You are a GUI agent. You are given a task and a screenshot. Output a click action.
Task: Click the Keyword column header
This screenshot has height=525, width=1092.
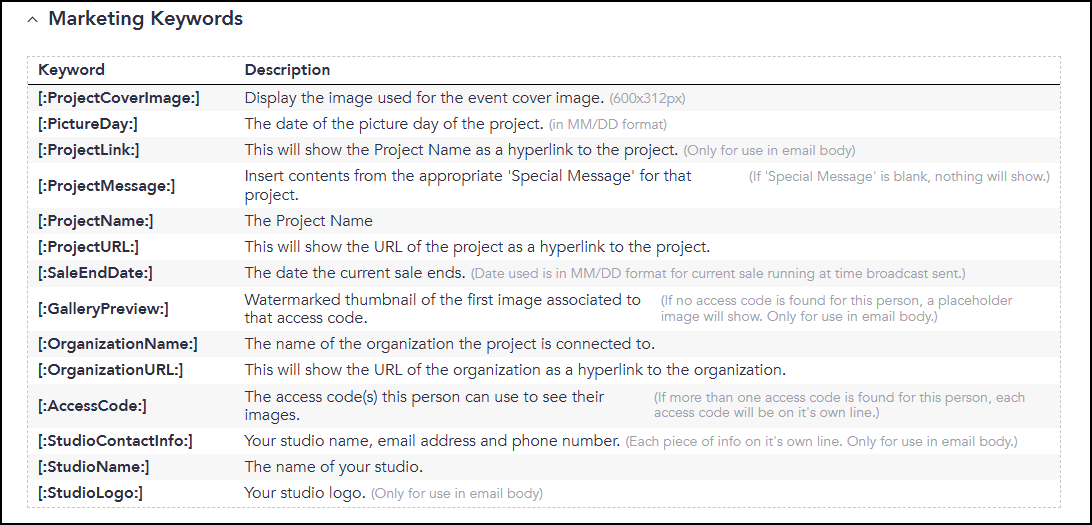71,70
